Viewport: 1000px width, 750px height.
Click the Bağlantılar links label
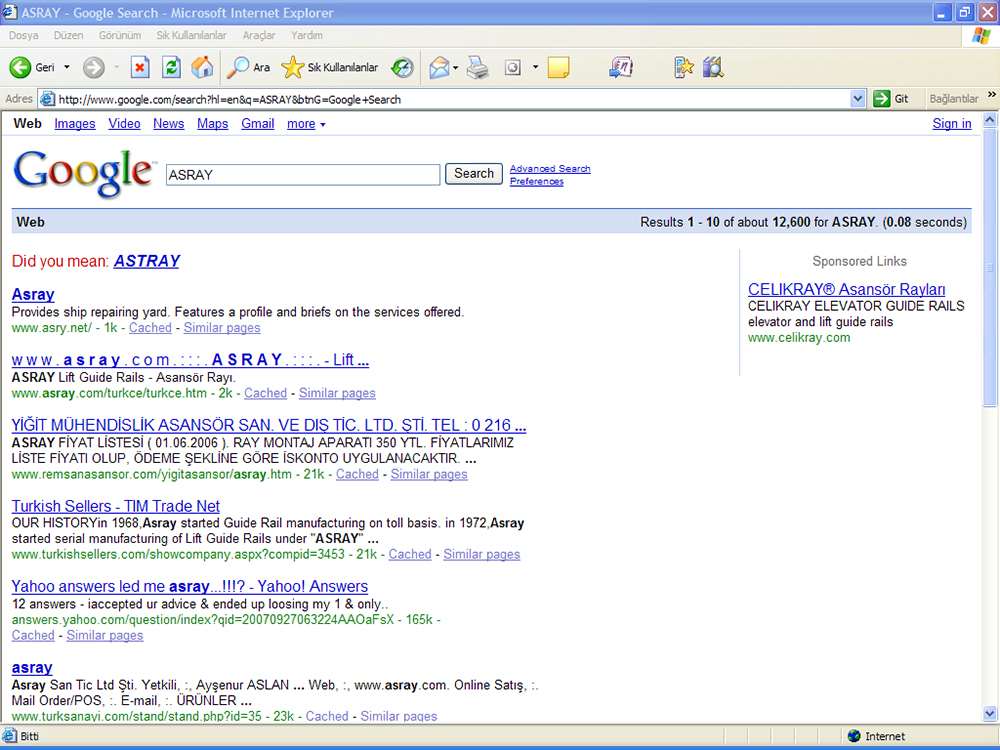(x=953, y=99)
